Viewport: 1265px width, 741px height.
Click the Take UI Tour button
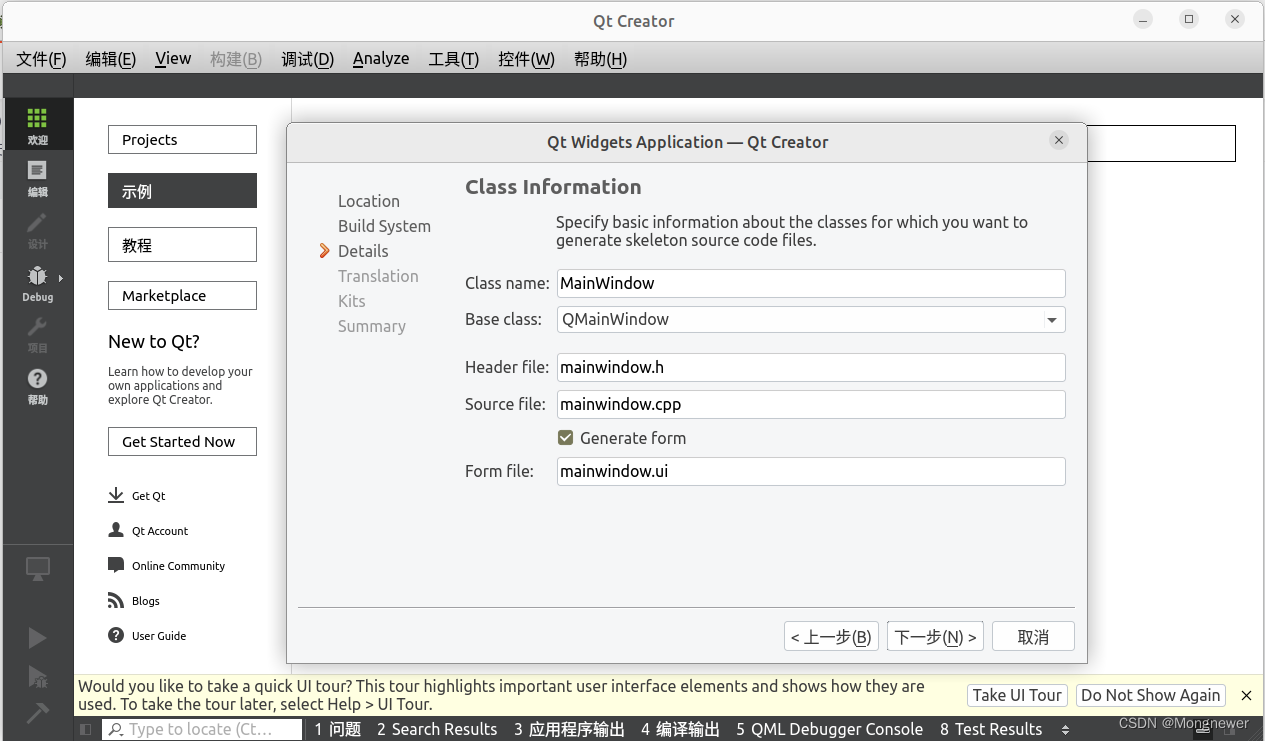coord(1017,695)
